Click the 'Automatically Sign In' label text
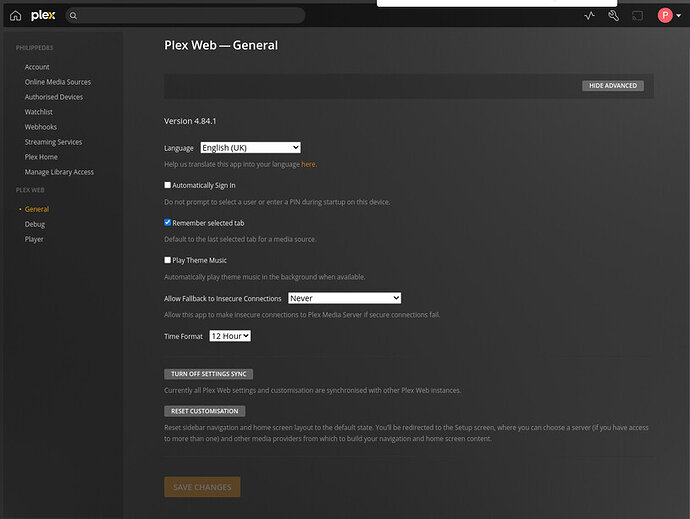This screenshot has height=519, width=690. click(204, 185)
